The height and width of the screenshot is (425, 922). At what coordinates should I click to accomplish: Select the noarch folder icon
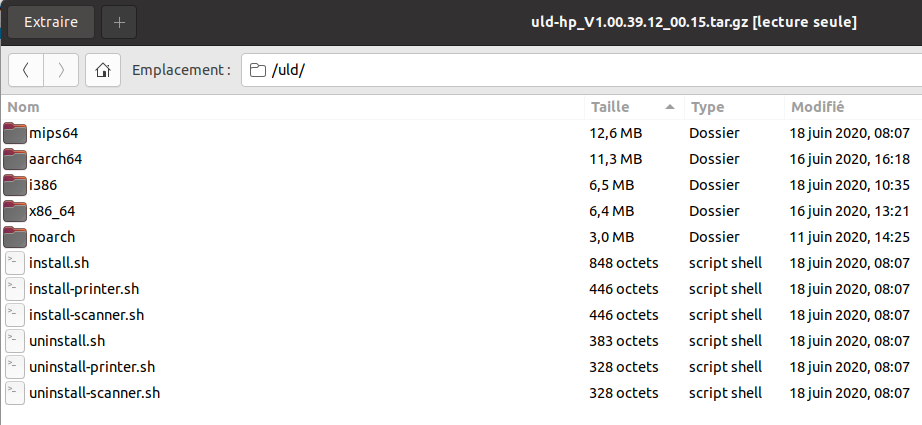pos(15,236)
